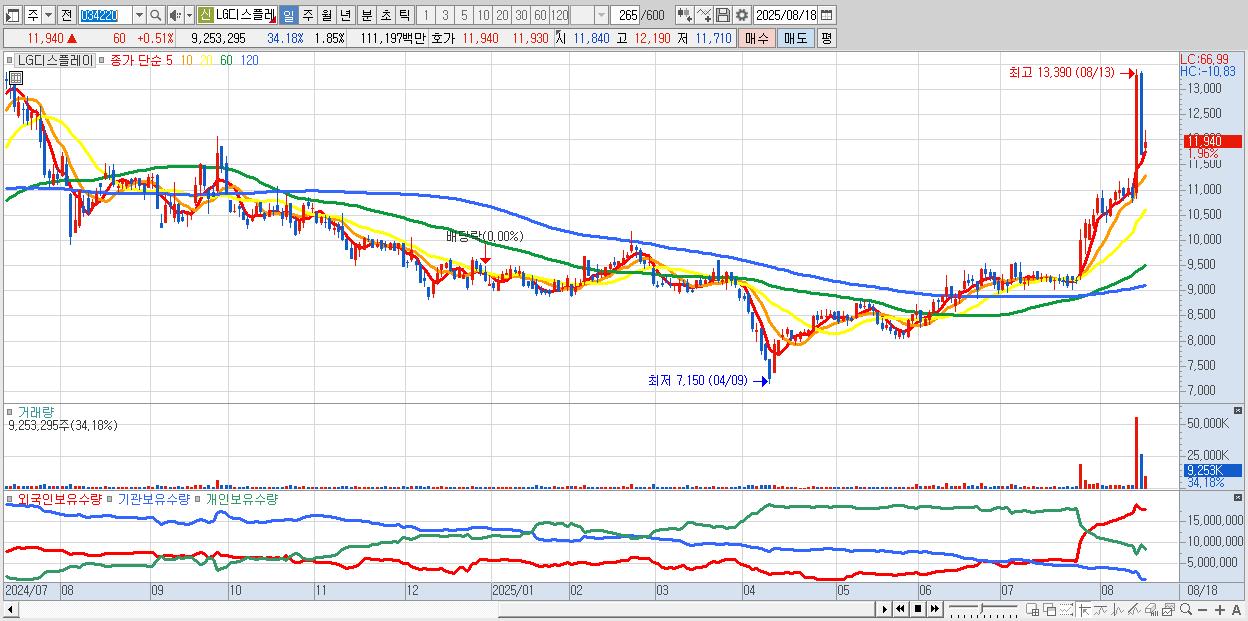Click the add candle indicator icon

pos(685,16)
